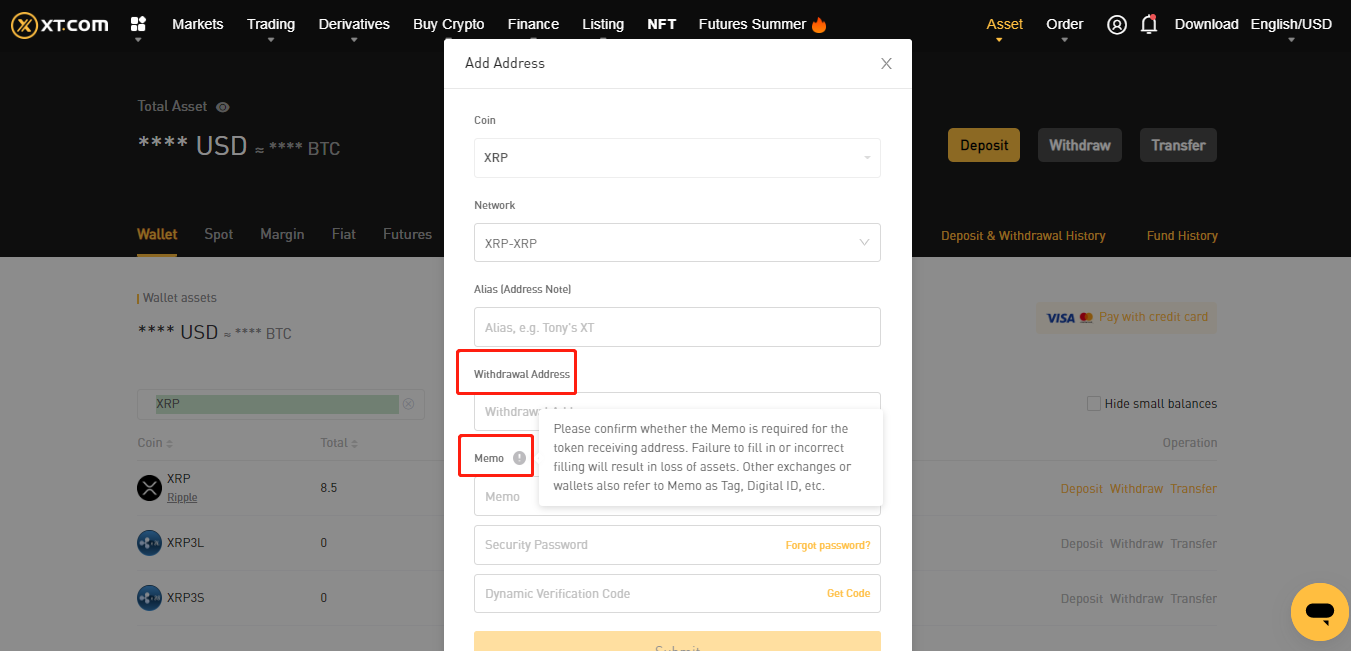
Task: Open the apps grid icon beside the logo
Action: click(138, 24)
